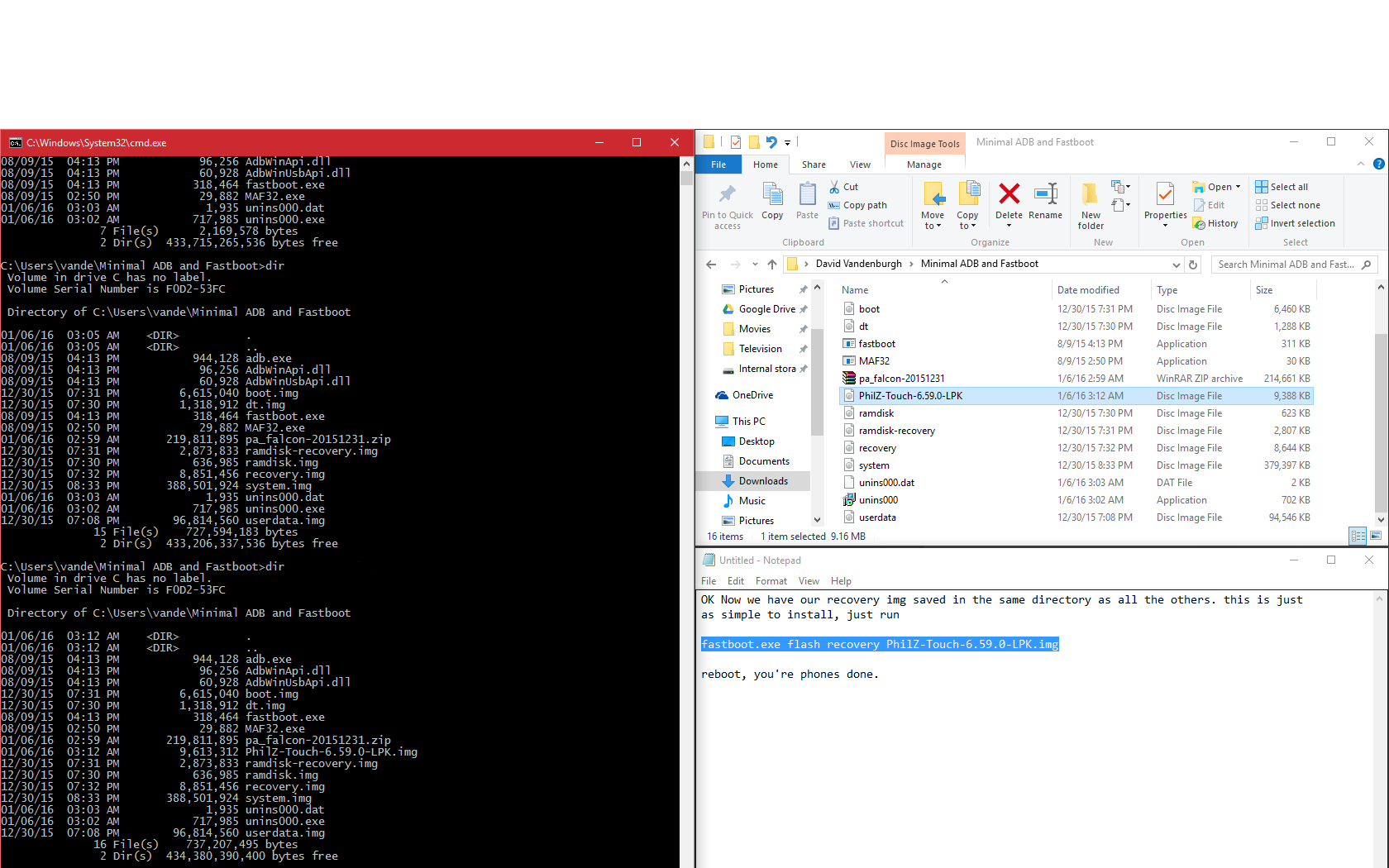Switch to large thumbnails view icon
Viewport: 1389px width, 868px height.
tap(1376, 536)
